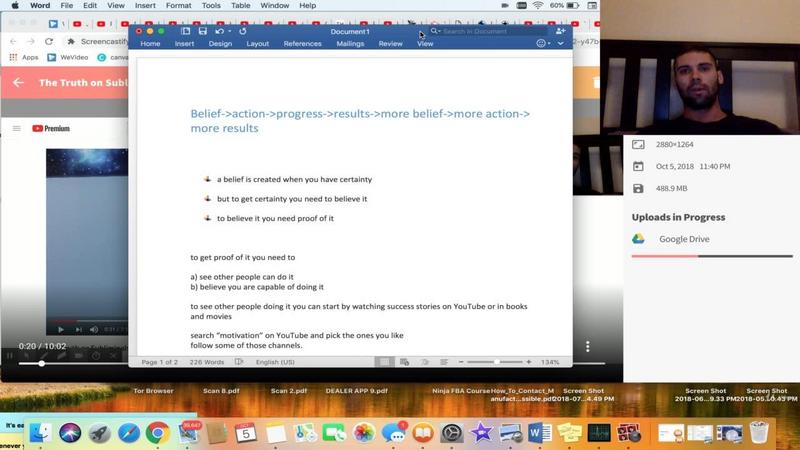Click the Page 1 of 2 status indicator

click(x=160, y=362)
